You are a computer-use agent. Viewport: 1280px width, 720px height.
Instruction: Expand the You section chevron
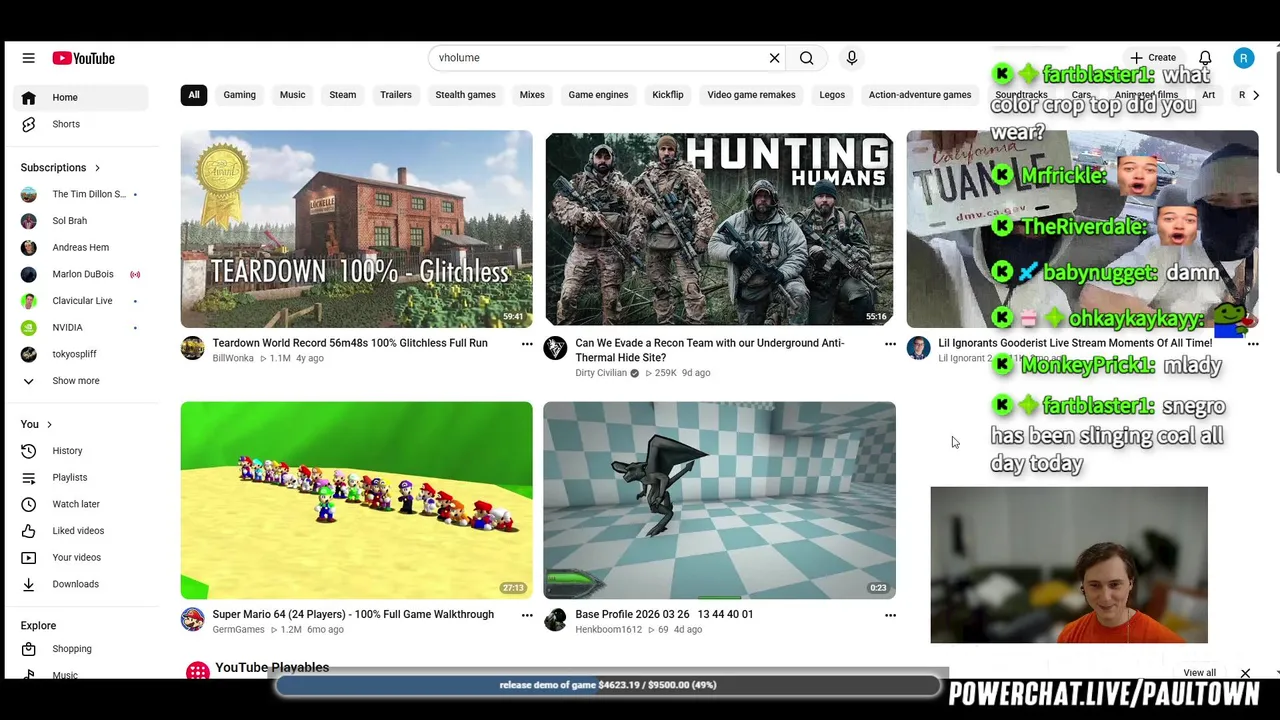click(x=49, y=425)
